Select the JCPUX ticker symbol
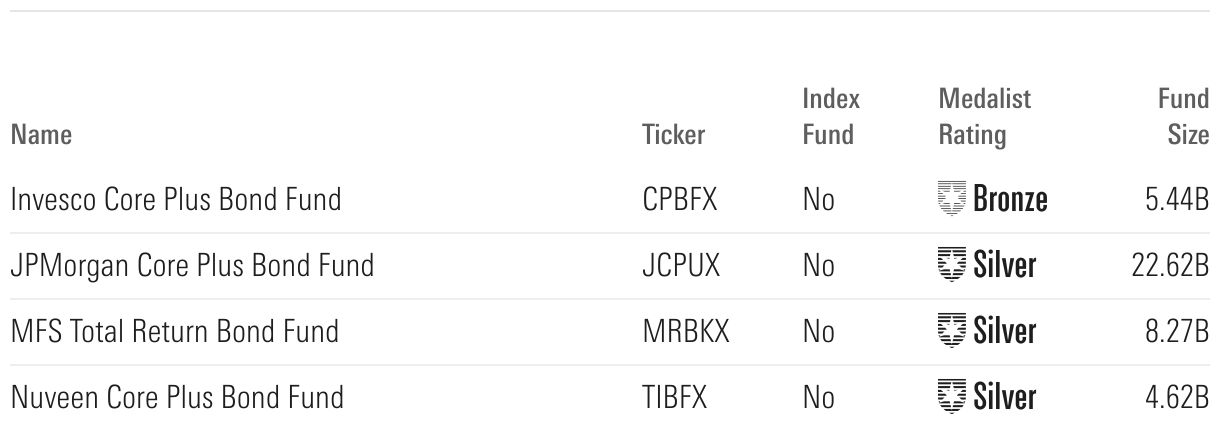The width and height of the screenshot is (1220, 440). pyautogui.click(x=679, y=266)
